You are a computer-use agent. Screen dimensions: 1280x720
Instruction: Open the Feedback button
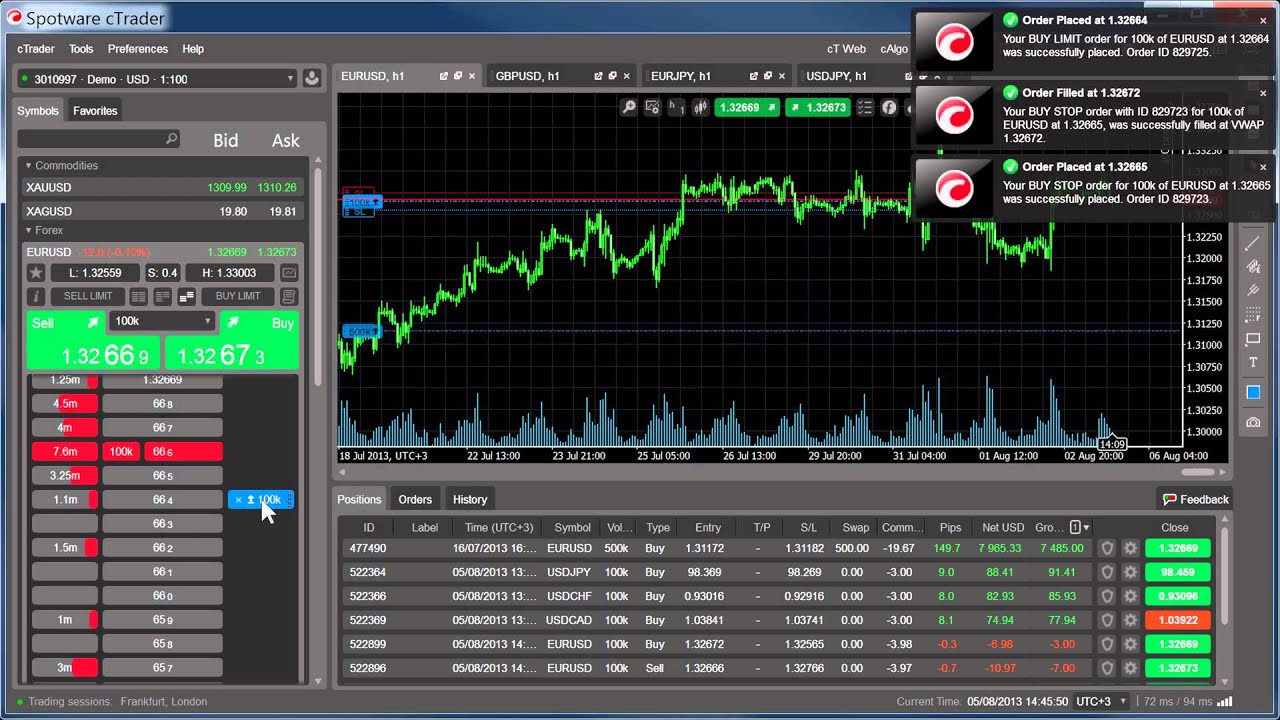pos(1195,499)
